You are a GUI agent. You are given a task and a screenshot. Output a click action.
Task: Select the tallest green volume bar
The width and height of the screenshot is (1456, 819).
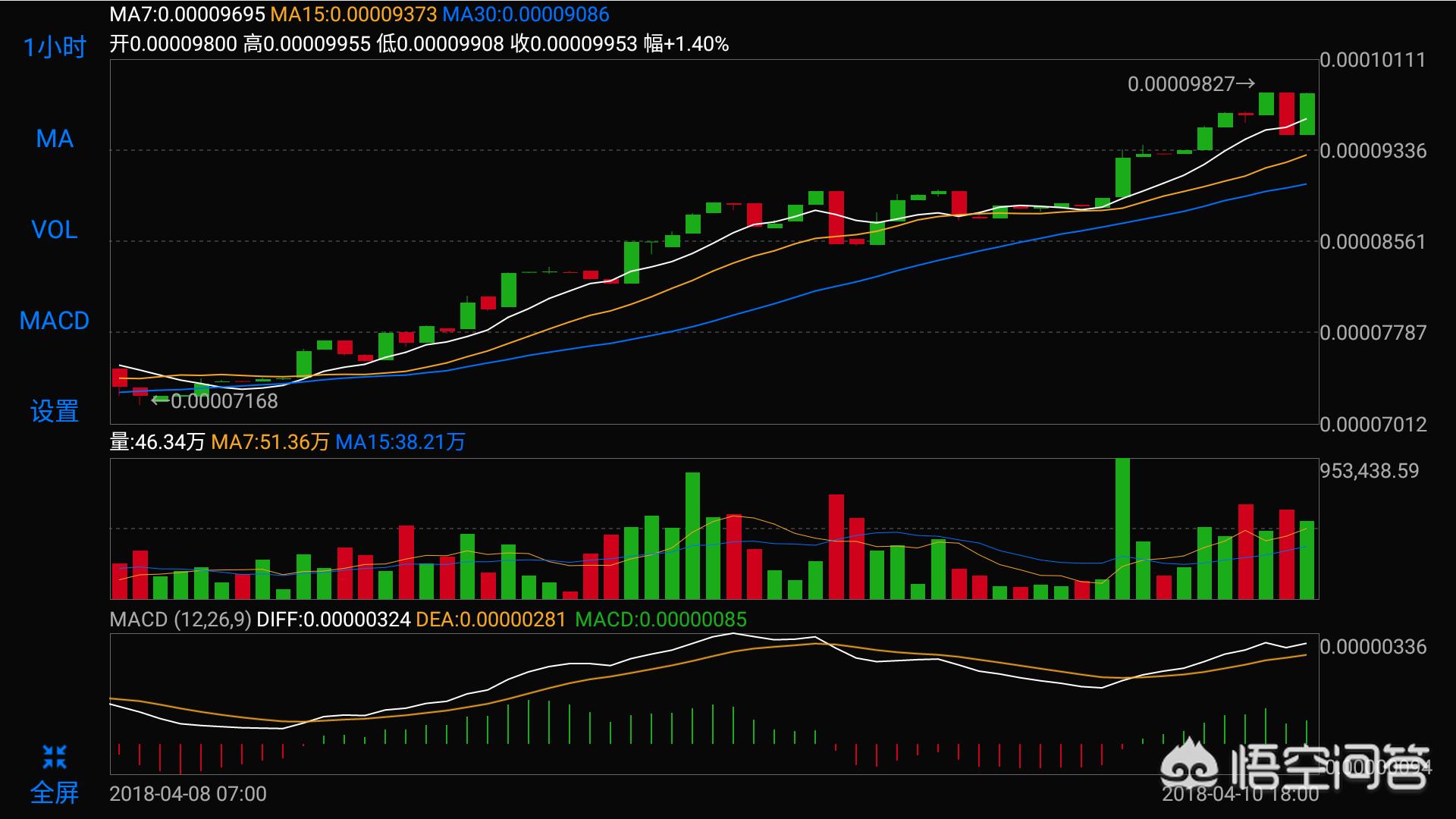click(x=1122, y=529)
